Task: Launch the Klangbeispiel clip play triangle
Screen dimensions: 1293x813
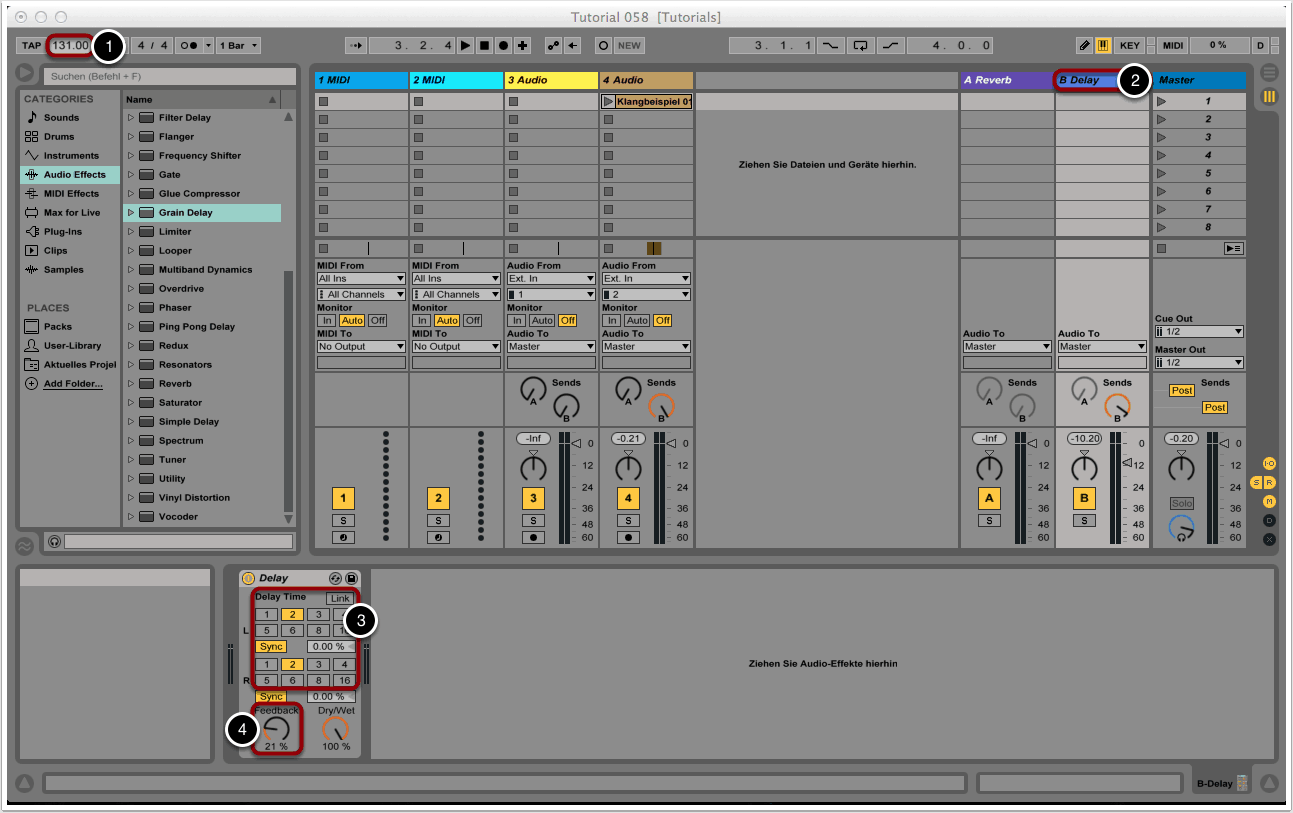Action: 608,102
